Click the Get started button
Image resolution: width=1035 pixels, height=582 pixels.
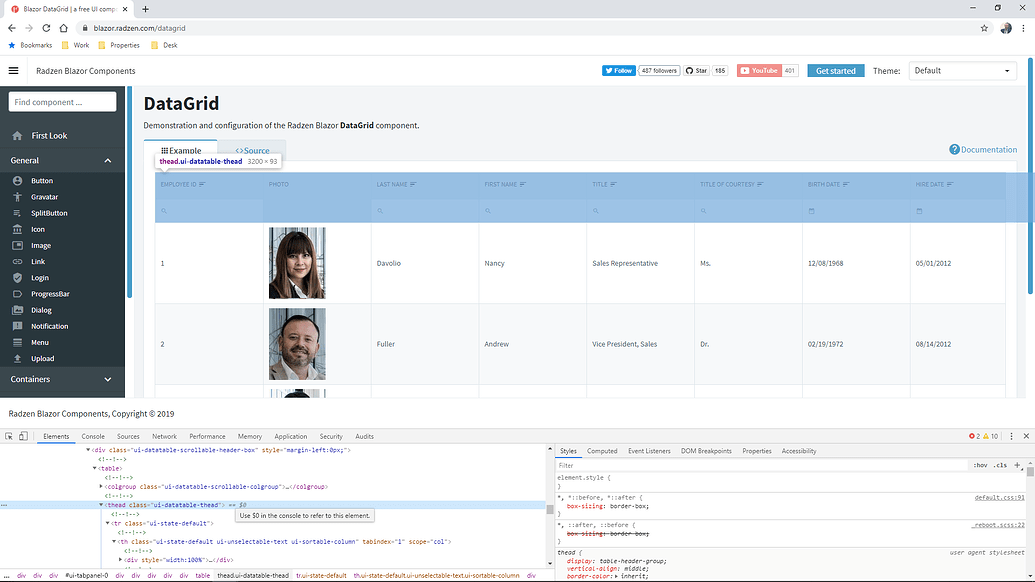tap(836, 71)
